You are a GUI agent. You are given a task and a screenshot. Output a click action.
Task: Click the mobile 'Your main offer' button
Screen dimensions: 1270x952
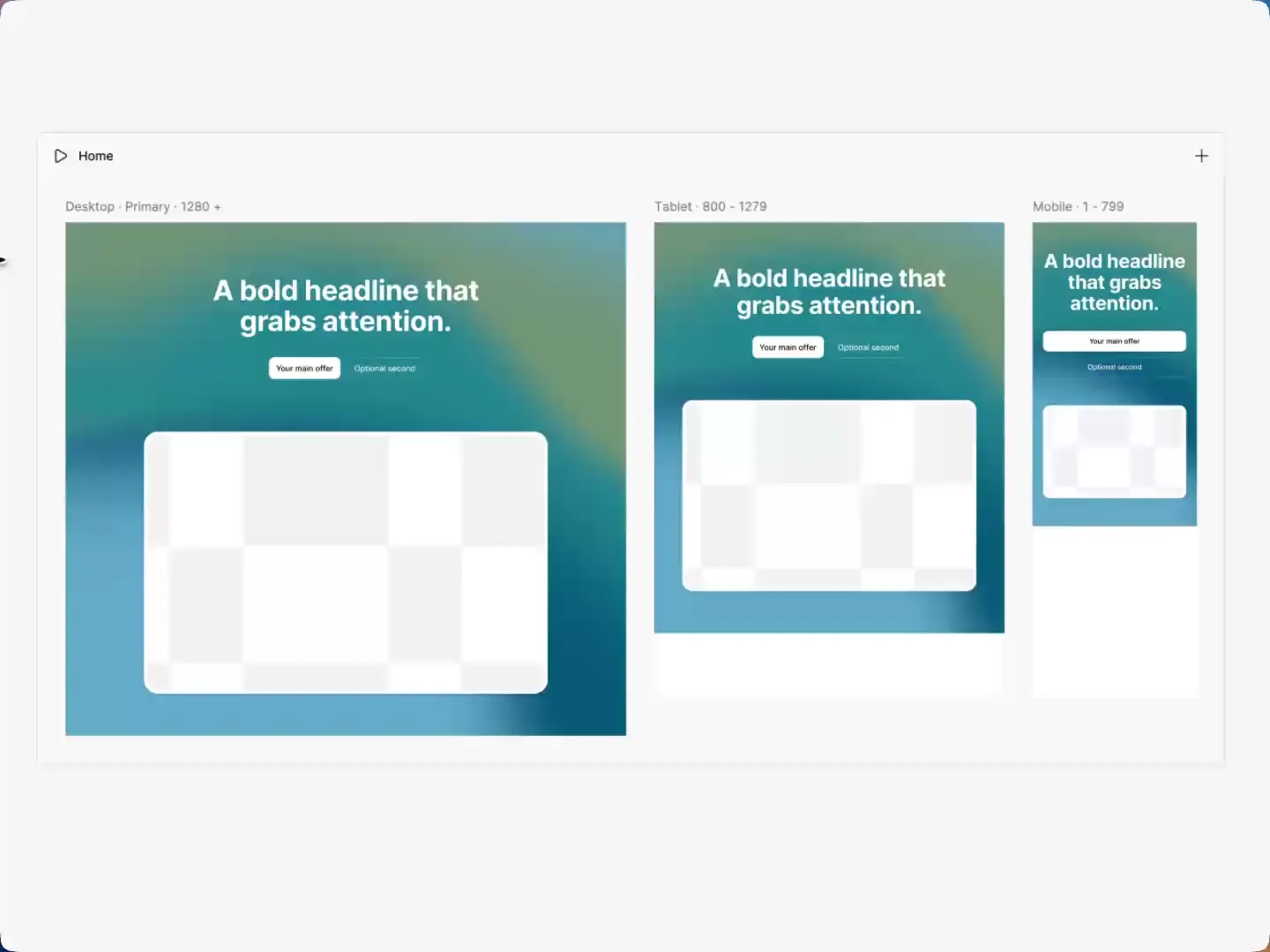(x=1114, y=341)
